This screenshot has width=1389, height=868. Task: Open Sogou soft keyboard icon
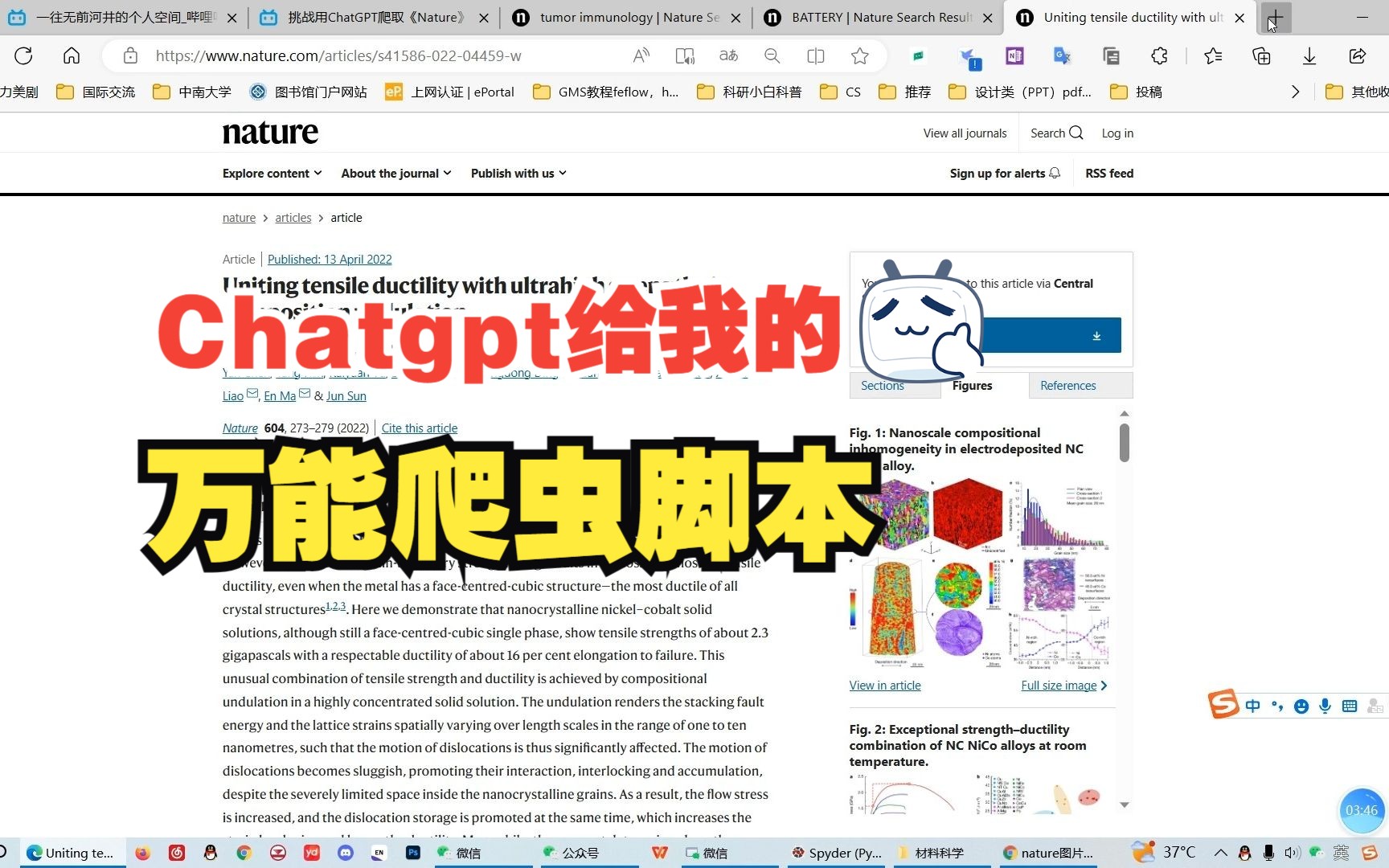point(1350,706)
